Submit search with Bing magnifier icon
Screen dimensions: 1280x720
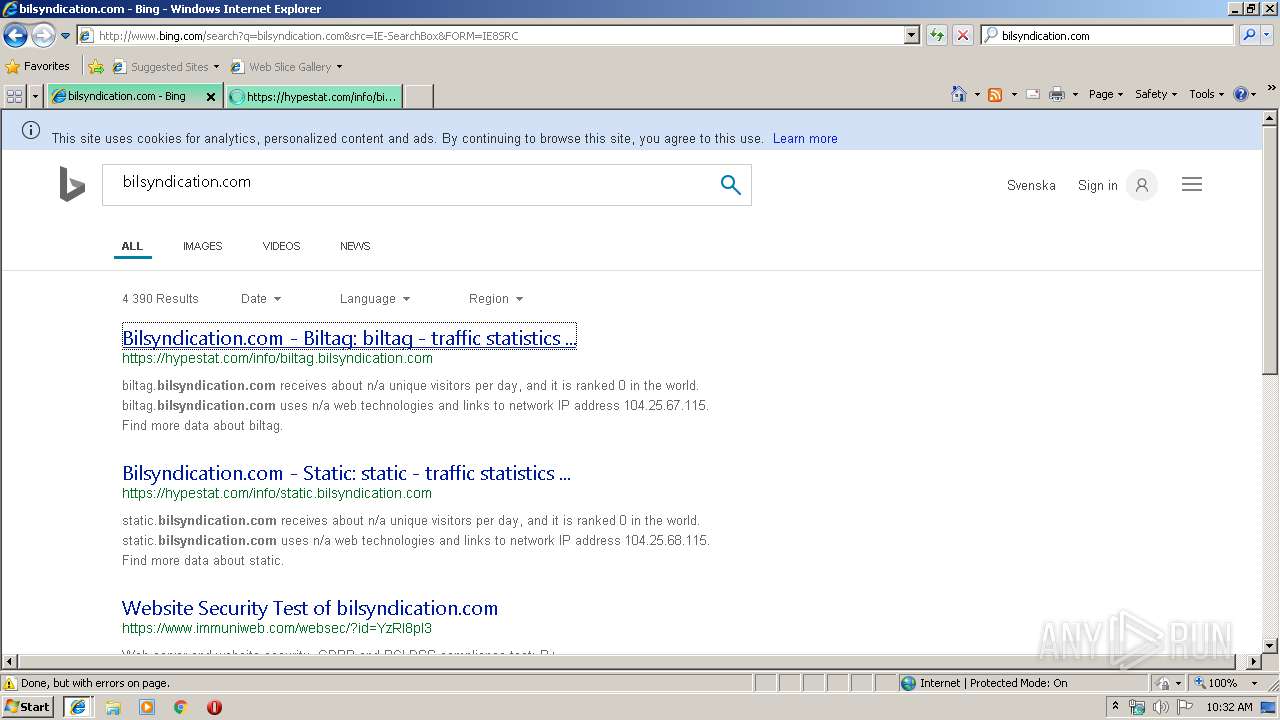731,185
